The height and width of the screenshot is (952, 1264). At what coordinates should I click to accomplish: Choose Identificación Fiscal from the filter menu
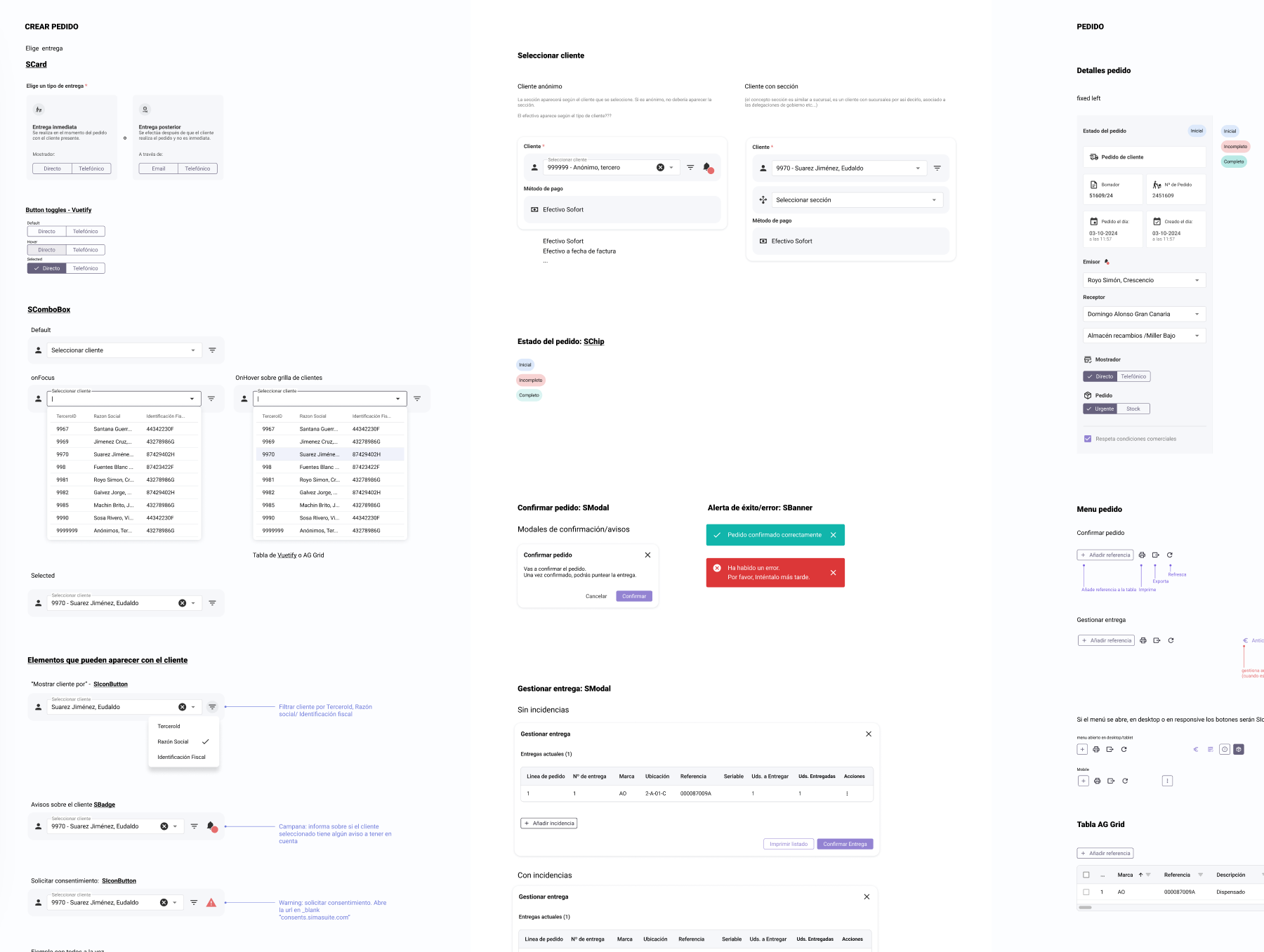point(180,757)
